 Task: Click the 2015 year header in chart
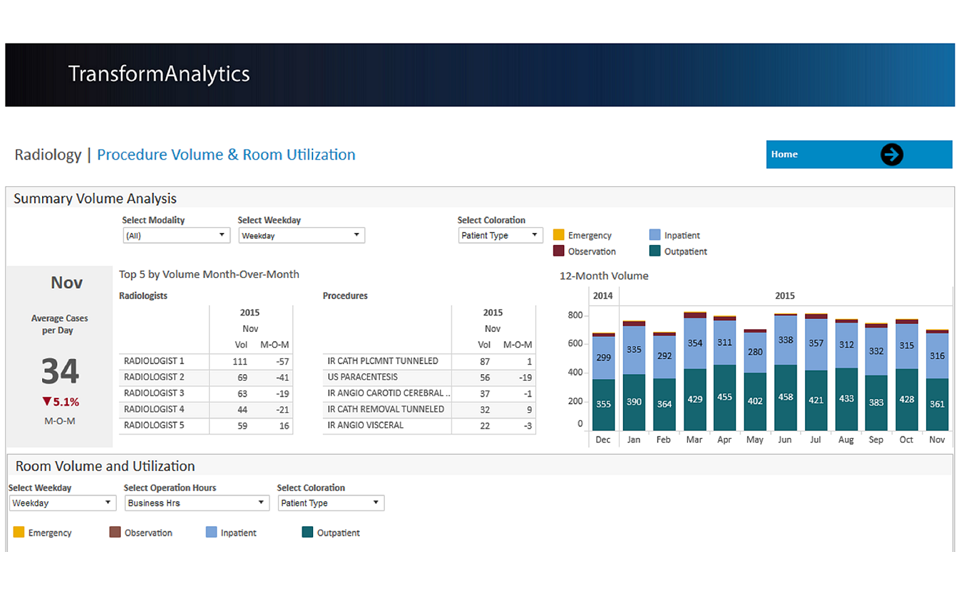click(x=784, y=296)
